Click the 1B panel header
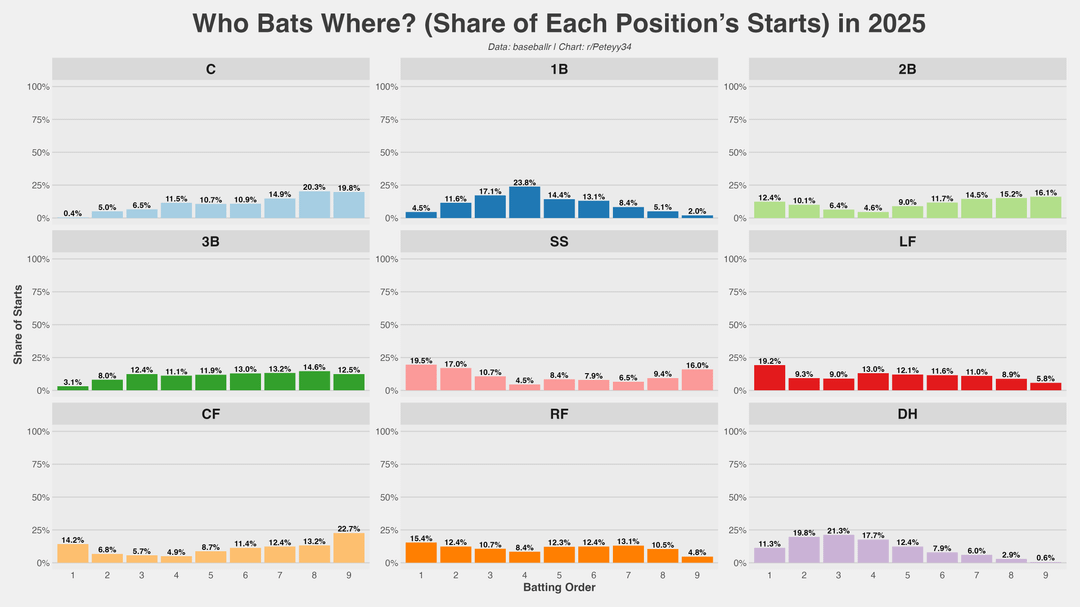Viewport: 1080px width, 607px height. tap(559, 69)
